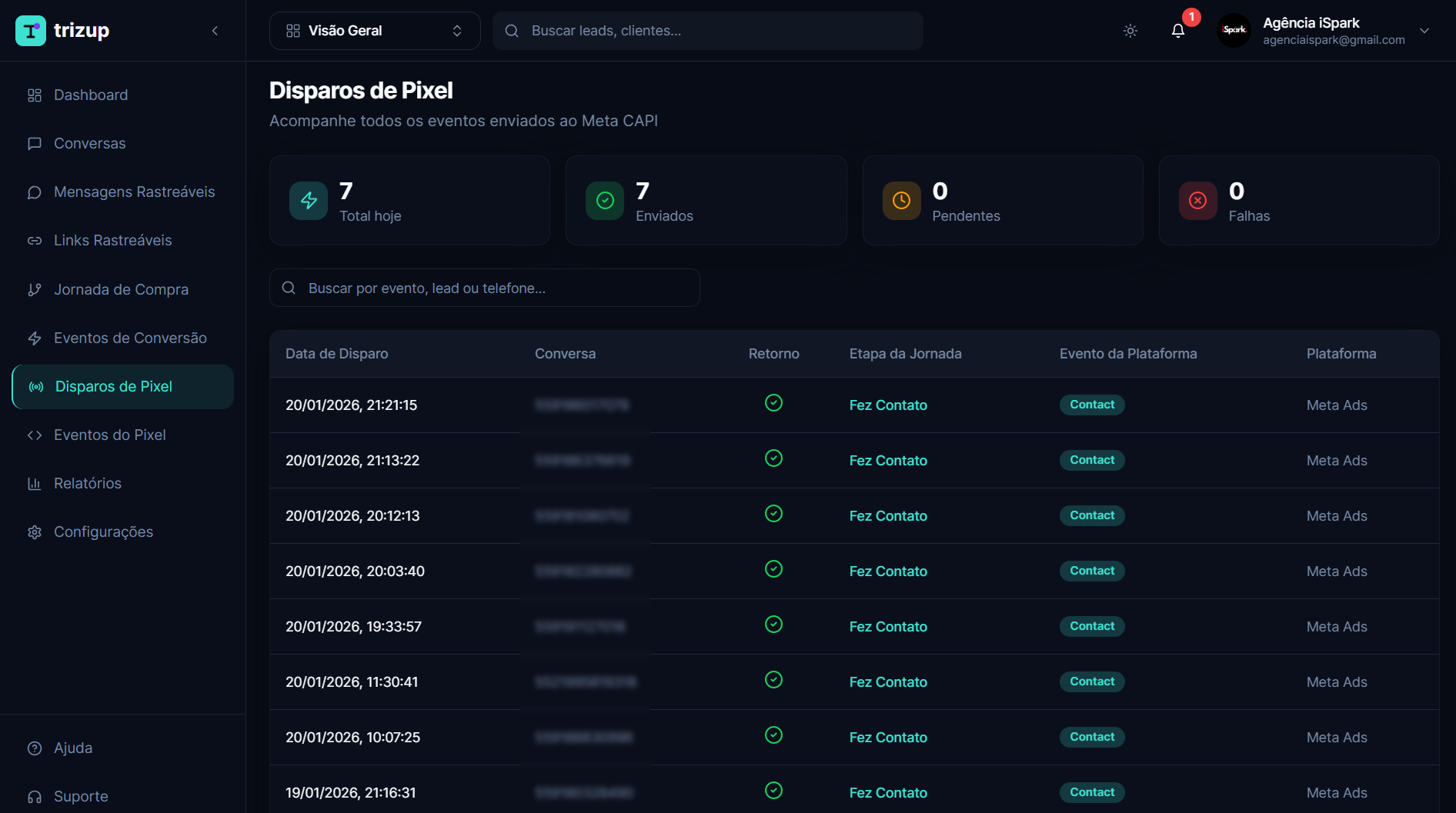Click the Falhas error card icon
The height and width of the screenshot is (813, 1456).
click(x=1198, y=201)
